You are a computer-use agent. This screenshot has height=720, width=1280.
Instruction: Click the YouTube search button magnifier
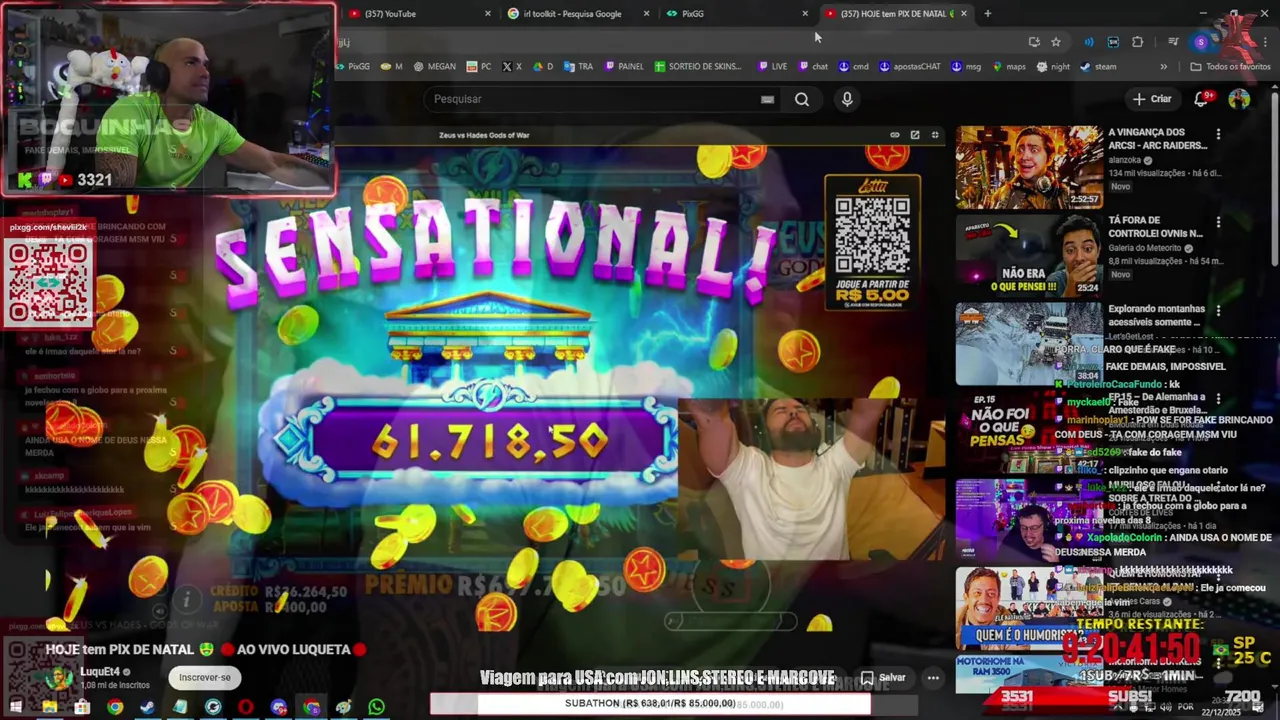point(802,99)
